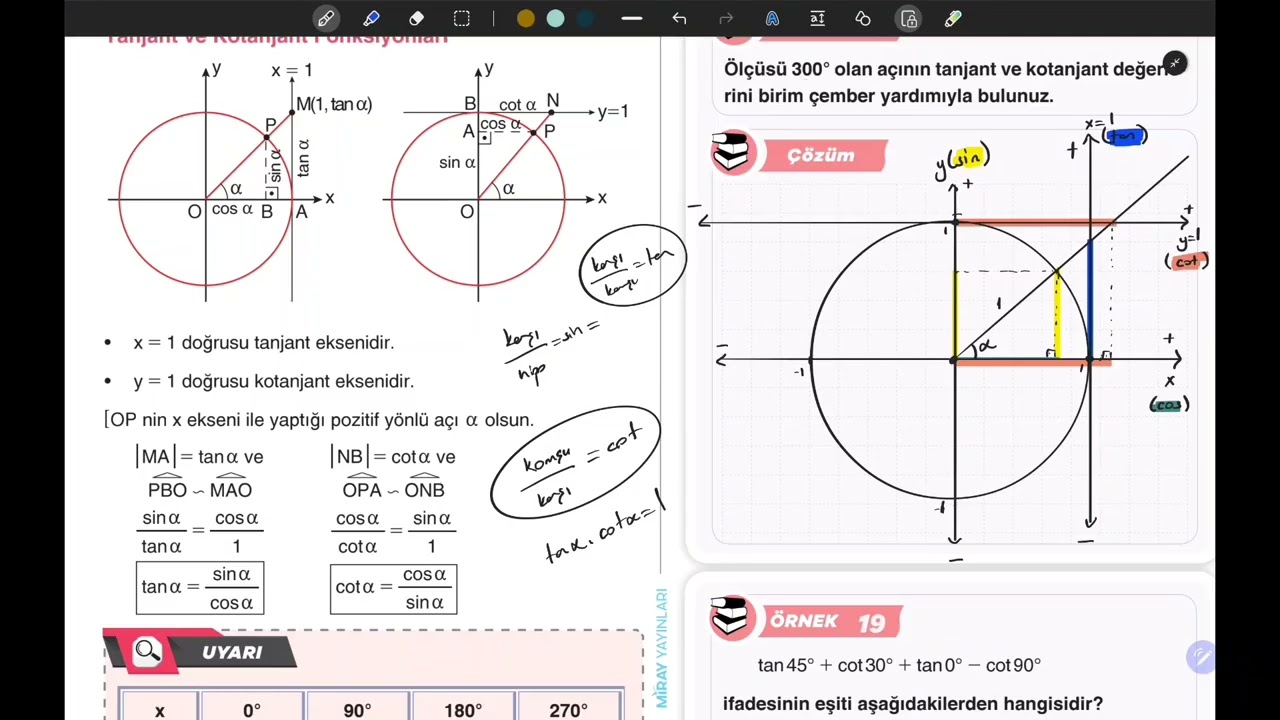Choose the mustard yellow ink color
This screenshot has width=1280, height=720.
point(526,18)
